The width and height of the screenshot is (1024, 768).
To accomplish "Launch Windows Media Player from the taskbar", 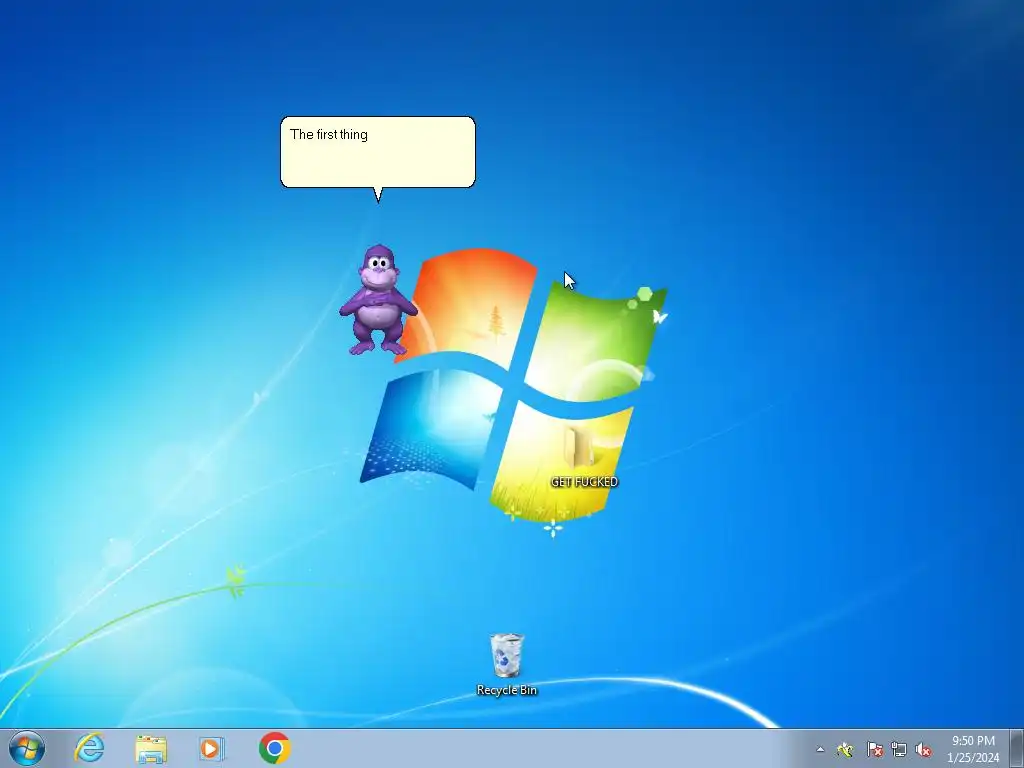I will tap(212, 749).
